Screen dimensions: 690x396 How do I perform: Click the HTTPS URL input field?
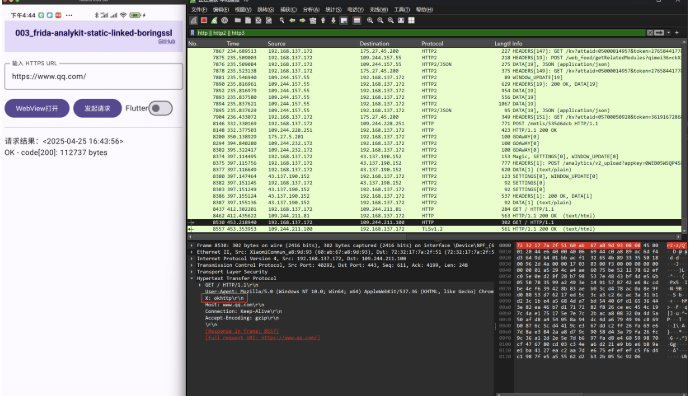point(94,77)
